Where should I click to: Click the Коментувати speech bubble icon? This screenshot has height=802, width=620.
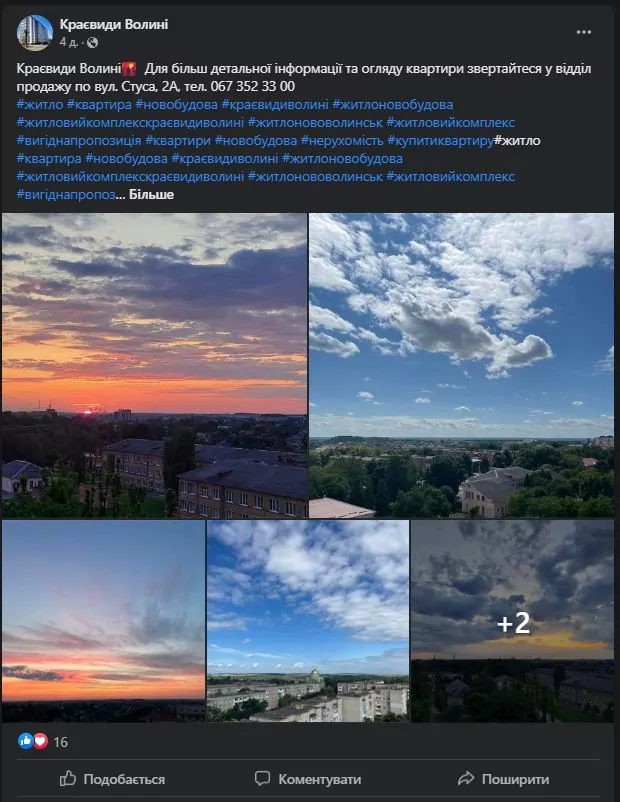click(262, 778)
